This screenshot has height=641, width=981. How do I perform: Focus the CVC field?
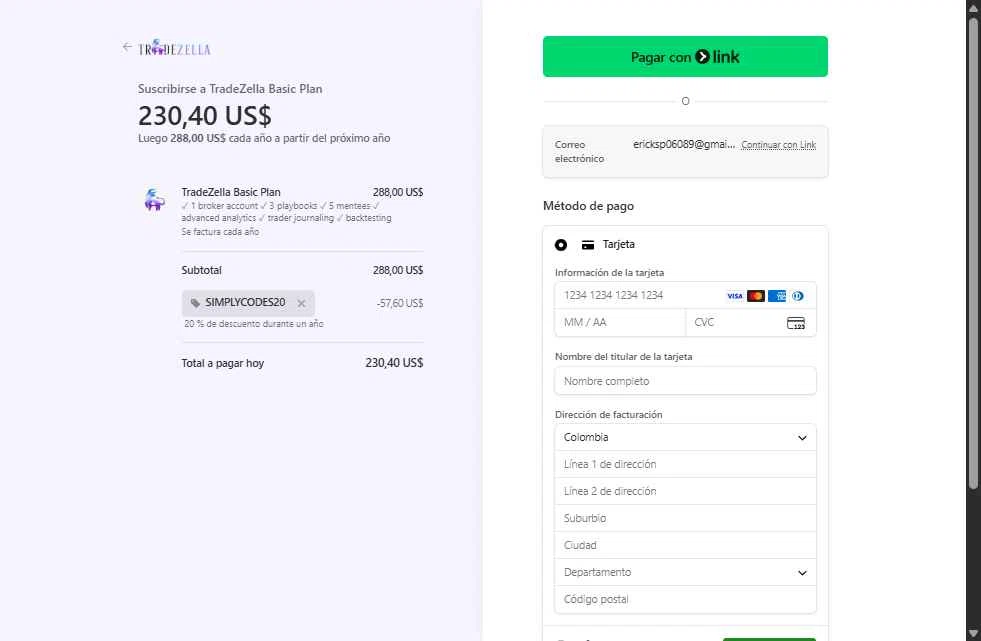click(751, 323)
